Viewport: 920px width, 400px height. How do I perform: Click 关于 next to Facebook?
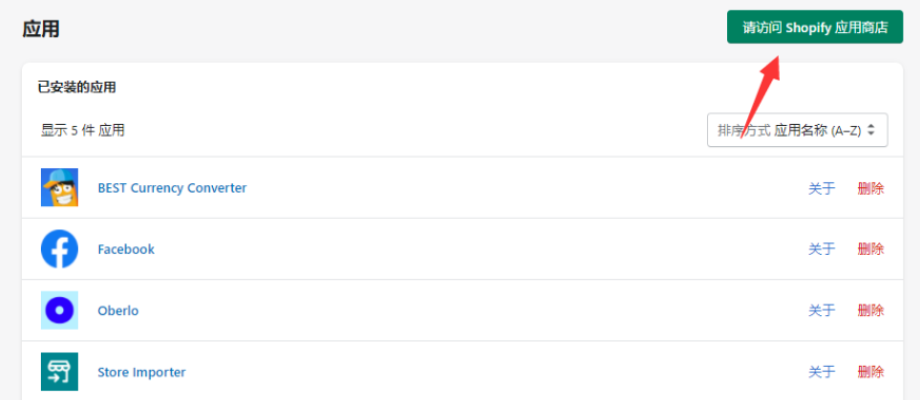point(821,249)
